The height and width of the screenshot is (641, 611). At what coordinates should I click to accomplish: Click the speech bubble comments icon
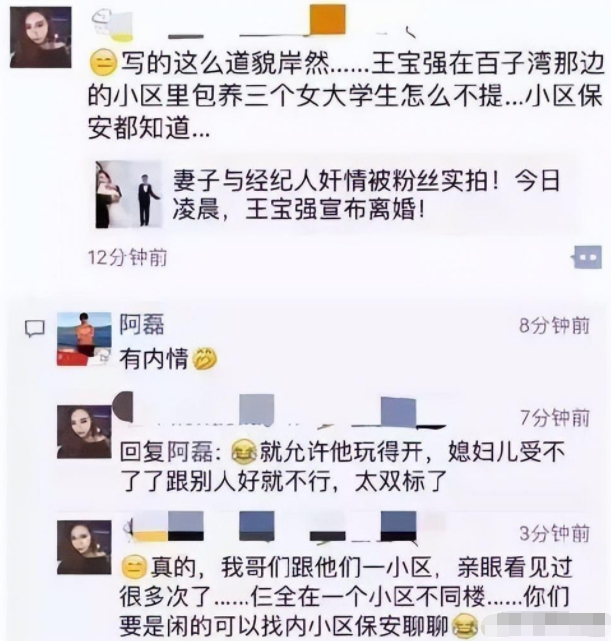(35, 329)
